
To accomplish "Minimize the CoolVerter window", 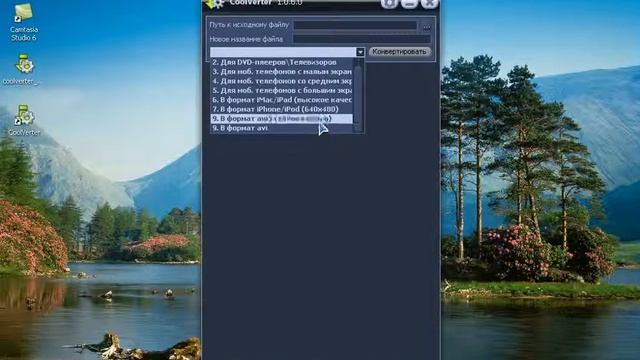I will 409,4.
